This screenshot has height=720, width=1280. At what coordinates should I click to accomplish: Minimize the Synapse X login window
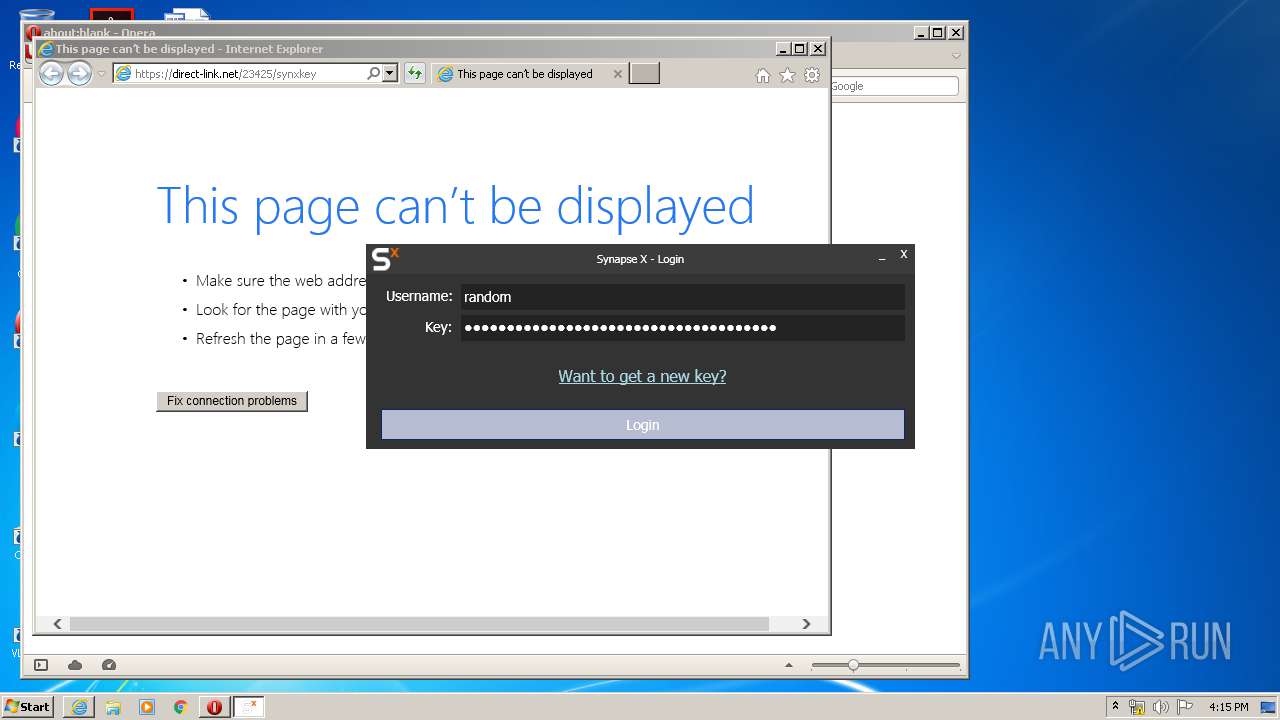click(x=882, y=258)
